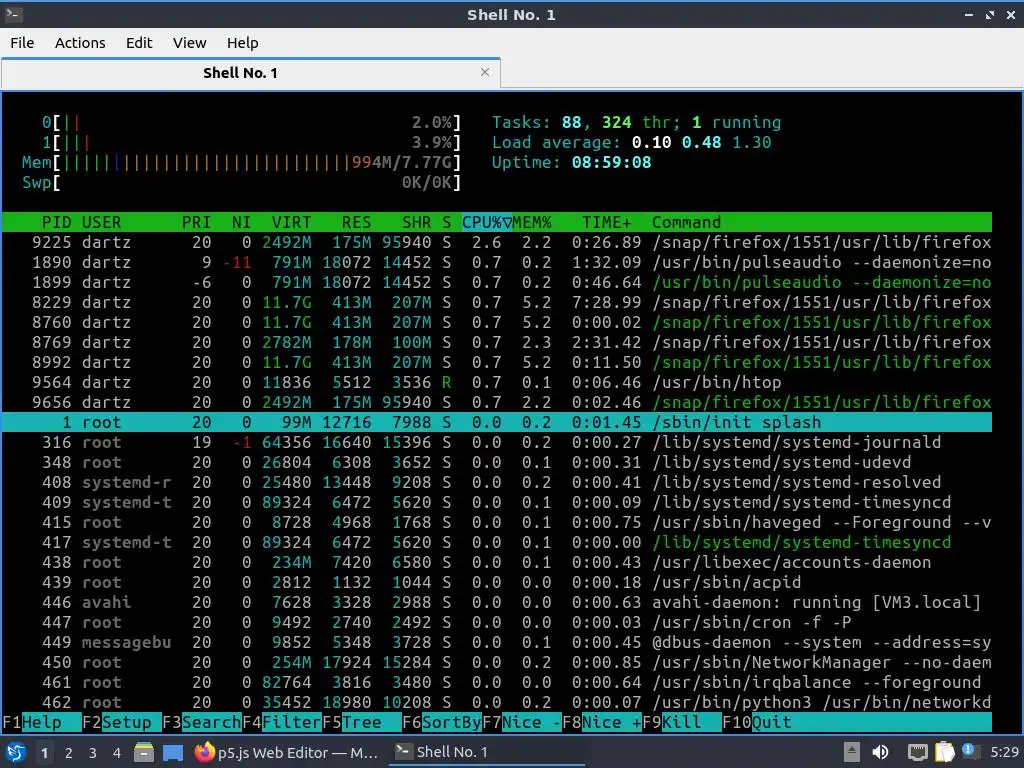The height and width of the screenshot is (768, 1024).
Task: Click the Shell No. 1 taskbar entry
Action: click(x=487, y=752)
